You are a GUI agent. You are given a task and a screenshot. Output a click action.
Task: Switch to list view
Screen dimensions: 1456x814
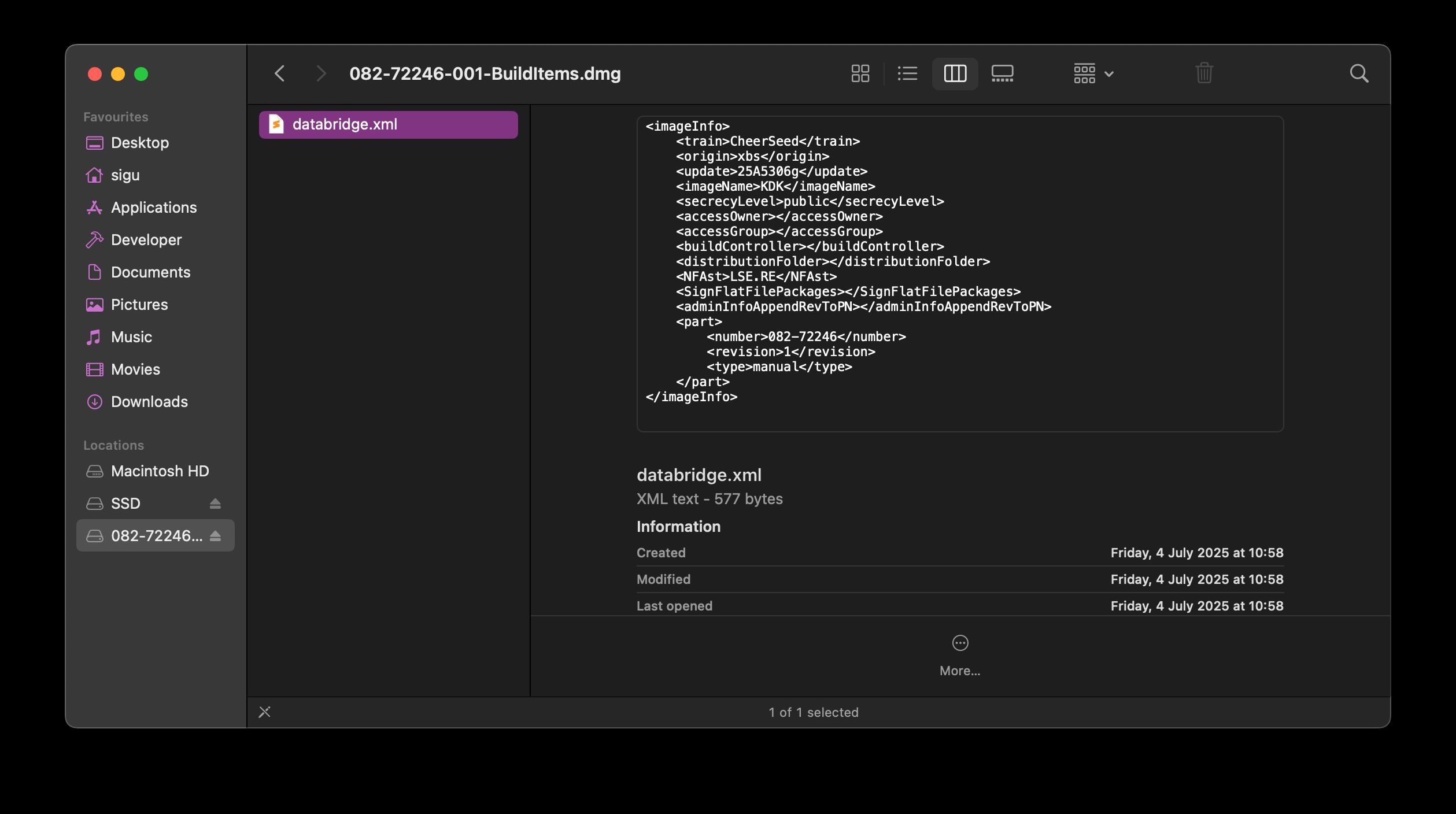tap(907, 73)
